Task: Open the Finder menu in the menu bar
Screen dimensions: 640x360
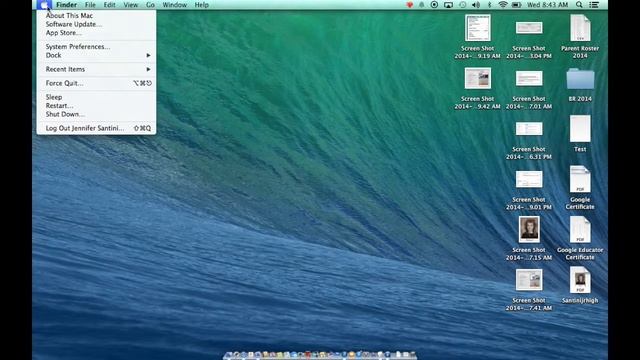Action: click(x=67, y=5)
